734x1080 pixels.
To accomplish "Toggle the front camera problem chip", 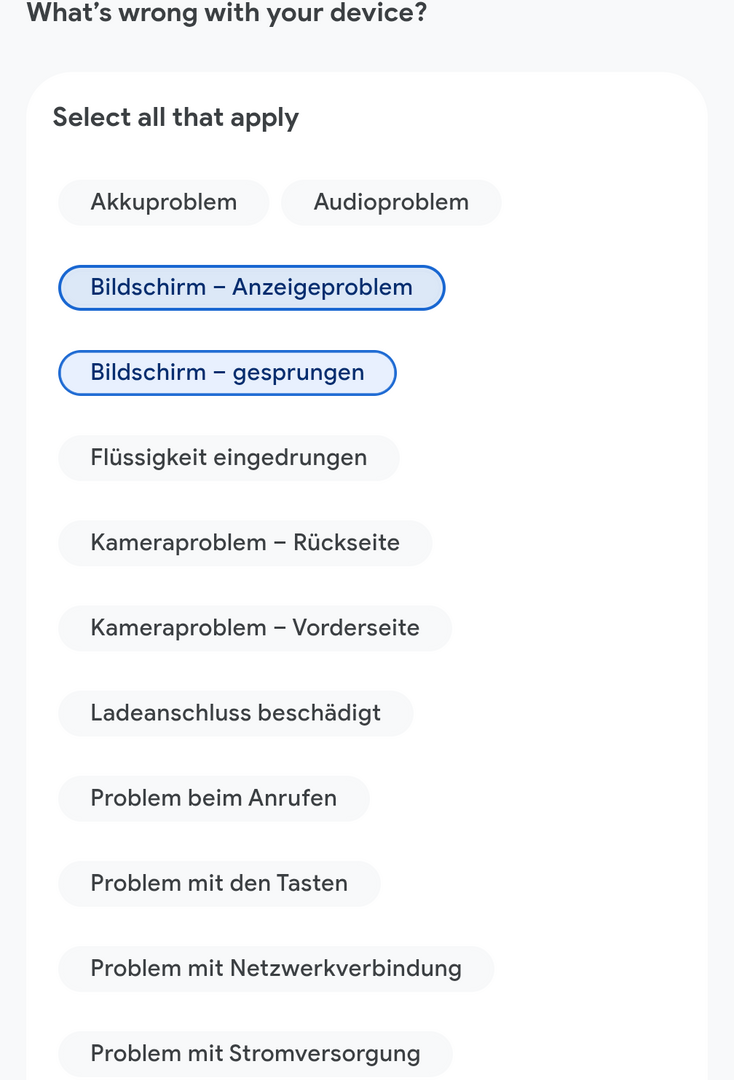I will [255, 628].
